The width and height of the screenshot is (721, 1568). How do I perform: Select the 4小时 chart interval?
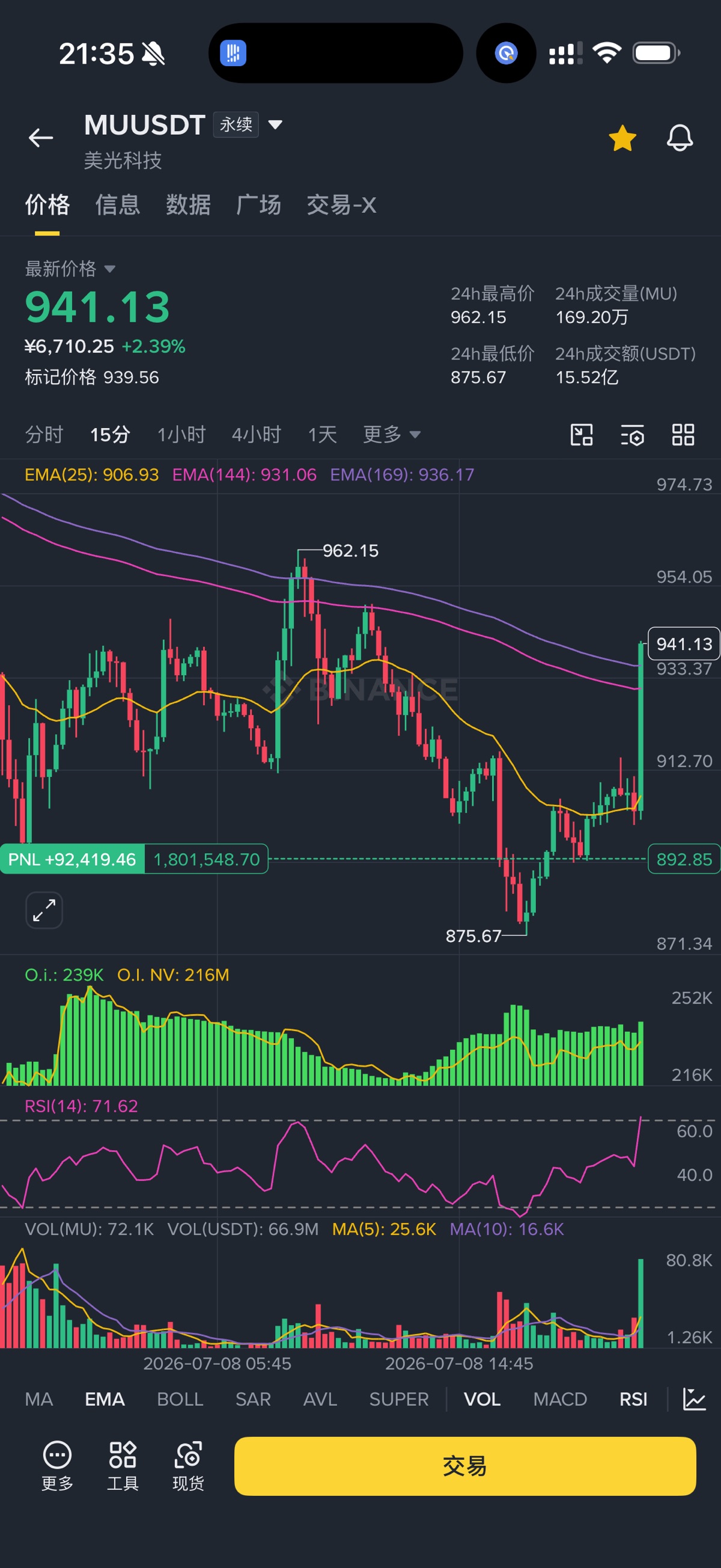(256, 435)
